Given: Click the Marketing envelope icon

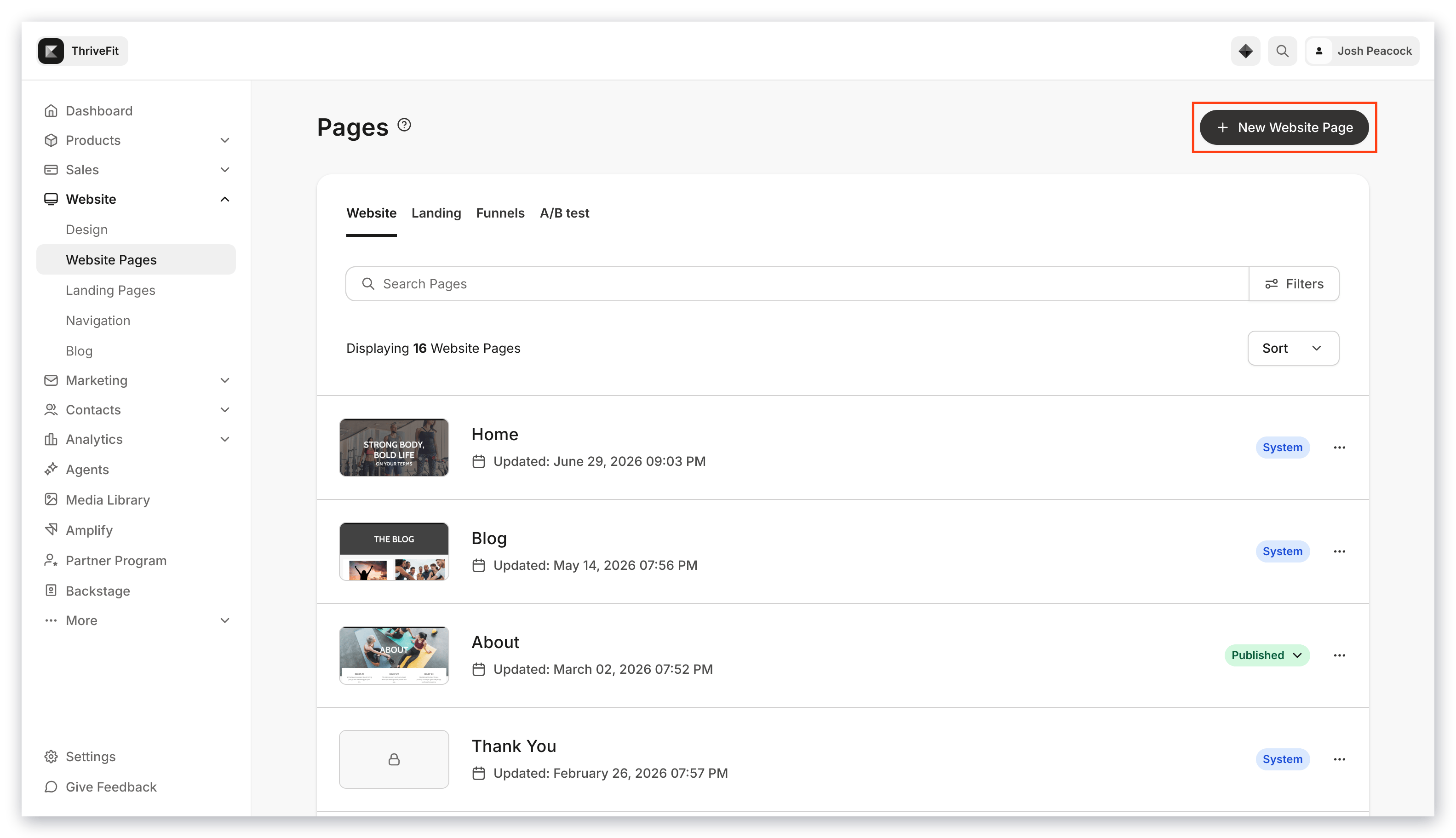Looking at the screenshot, I should click(x=51, y=380).
